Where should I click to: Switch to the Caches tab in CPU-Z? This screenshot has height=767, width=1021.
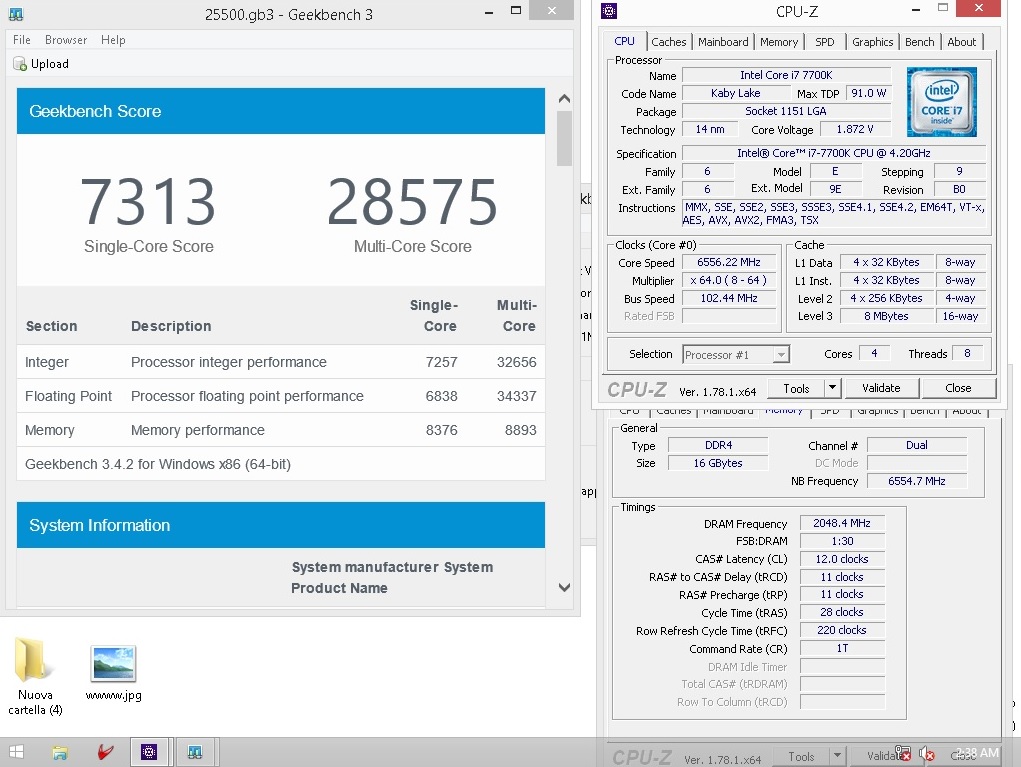pyautogui.click(x=669, y=42)
